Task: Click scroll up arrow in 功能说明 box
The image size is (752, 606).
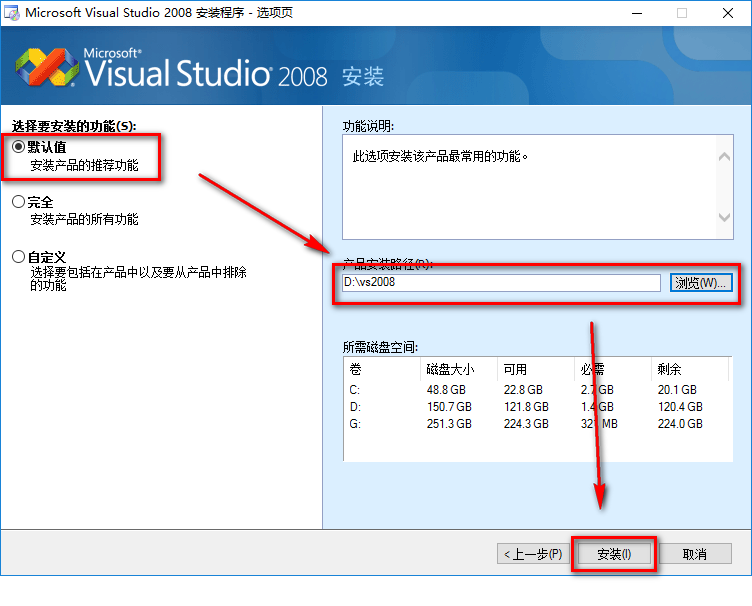Action: point(724,156)
